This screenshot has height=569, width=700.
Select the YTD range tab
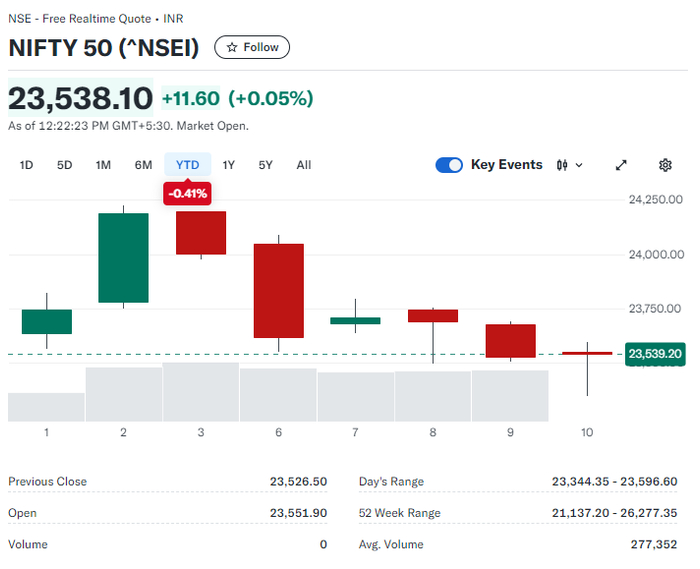pyautogui.click(x=187, y=165)
